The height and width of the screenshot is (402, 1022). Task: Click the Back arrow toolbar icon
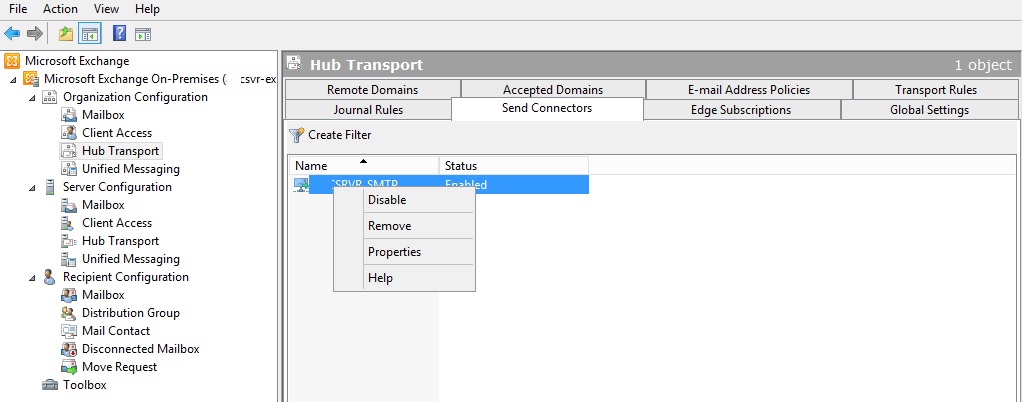[12, 34]
